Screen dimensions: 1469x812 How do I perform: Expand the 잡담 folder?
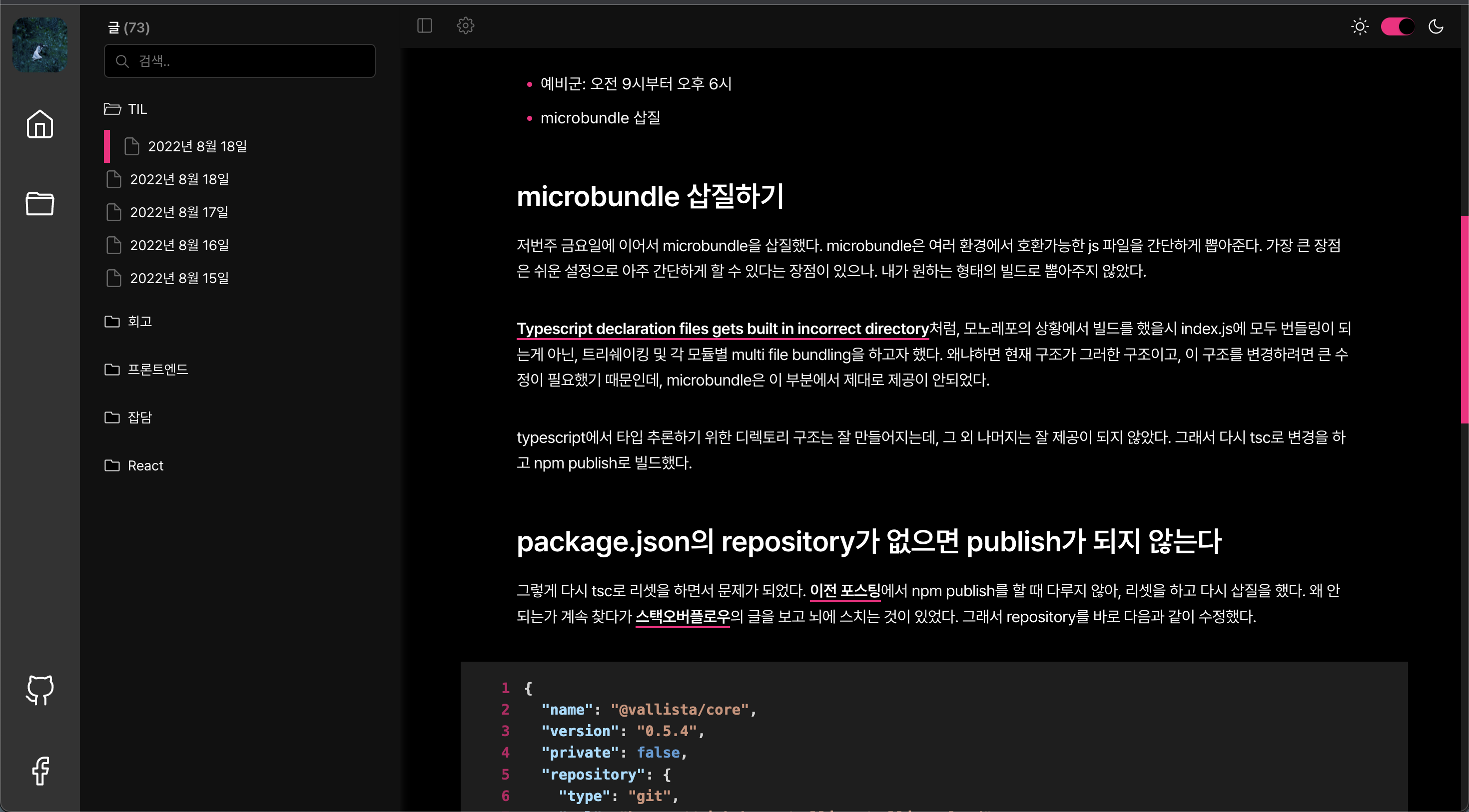[139, 417]
